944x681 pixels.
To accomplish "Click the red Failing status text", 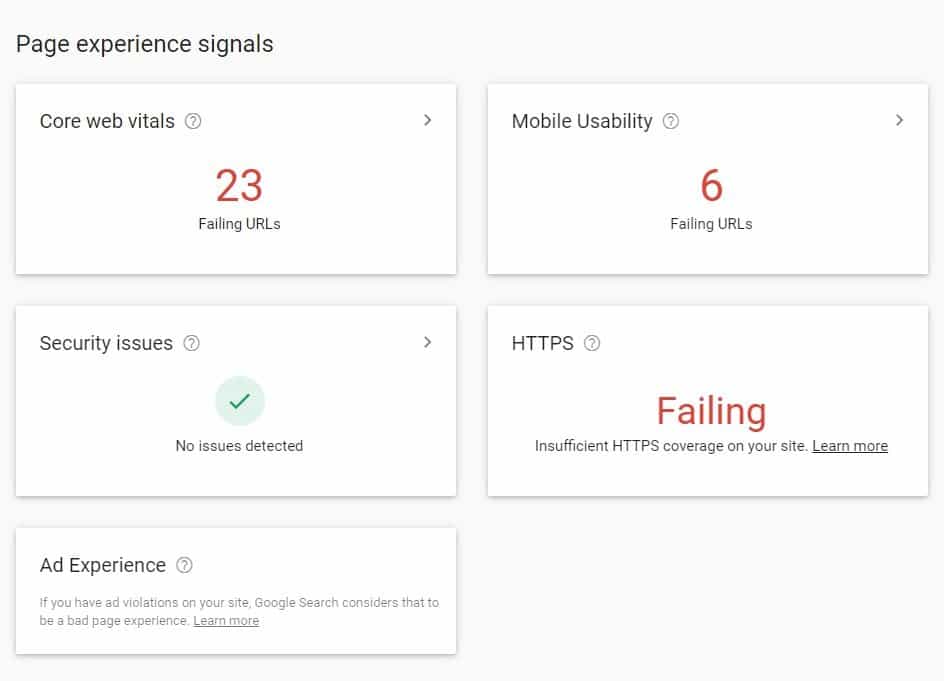I will [x=711, y=412].
